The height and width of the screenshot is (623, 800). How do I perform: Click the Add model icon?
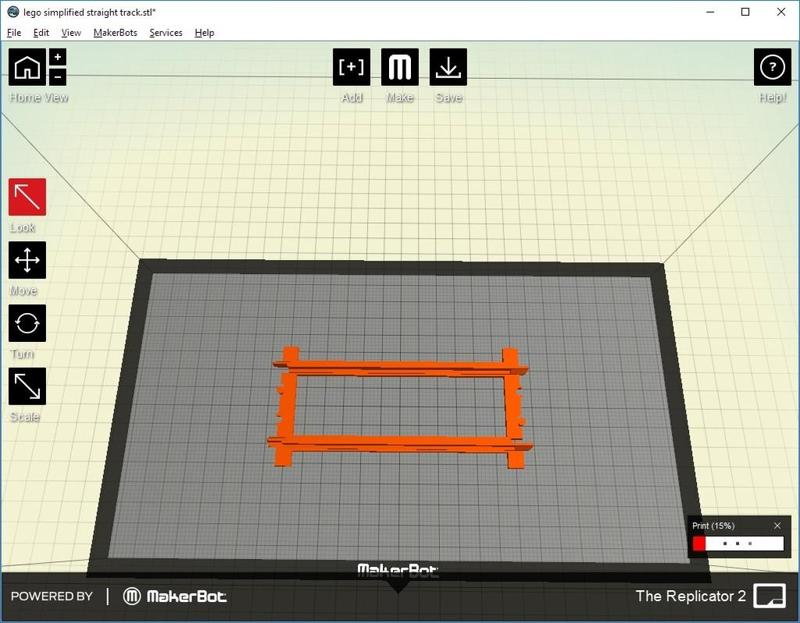coord(352,67)
